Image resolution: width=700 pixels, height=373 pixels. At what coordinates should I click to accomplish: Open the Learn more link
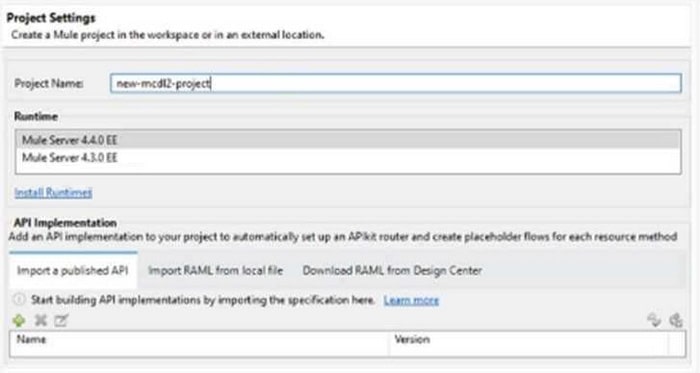click(411, 300)
